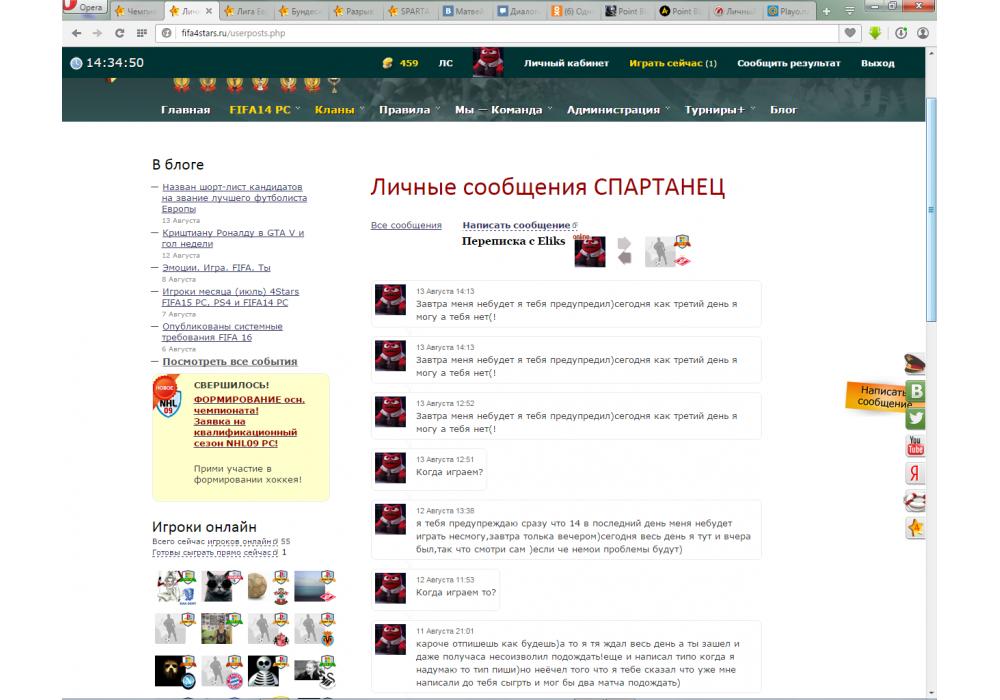Reload the page with refresh icon

pyautogui.click(x=119, y=33)
